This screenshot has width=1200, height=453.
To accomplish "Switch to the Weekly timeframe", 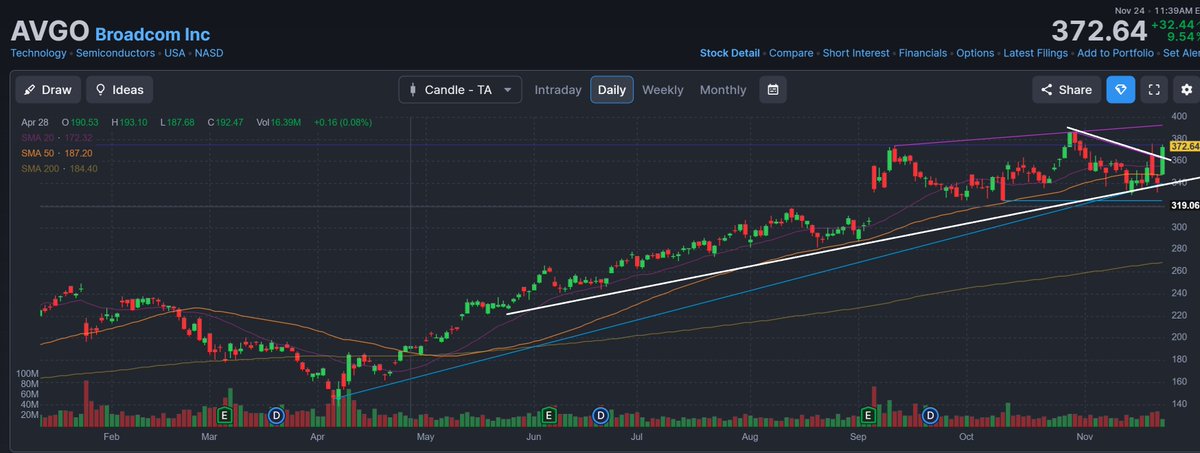I will (663, 90).
